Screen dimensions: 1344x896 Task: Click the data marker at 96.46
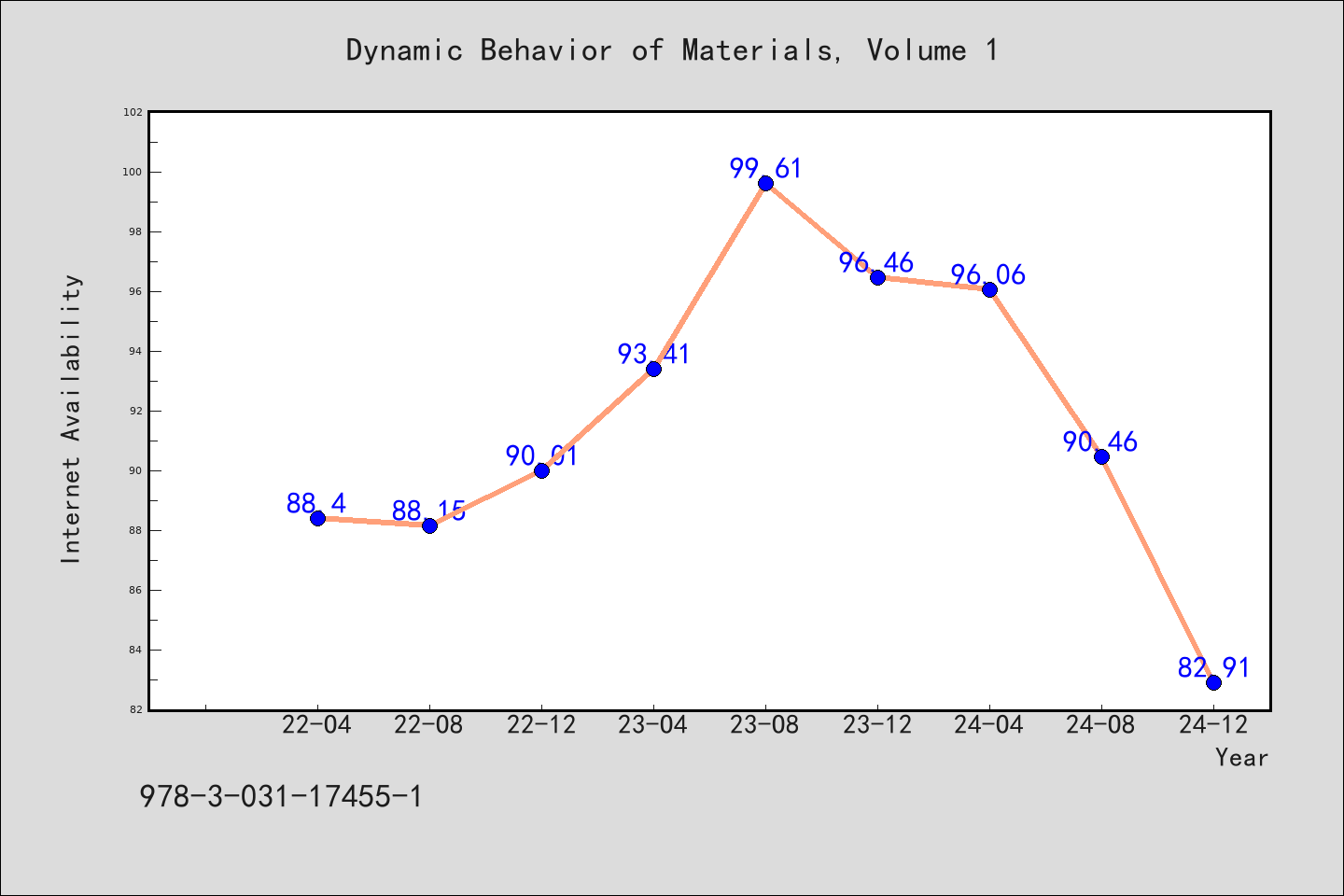click(x=877, y=277)
